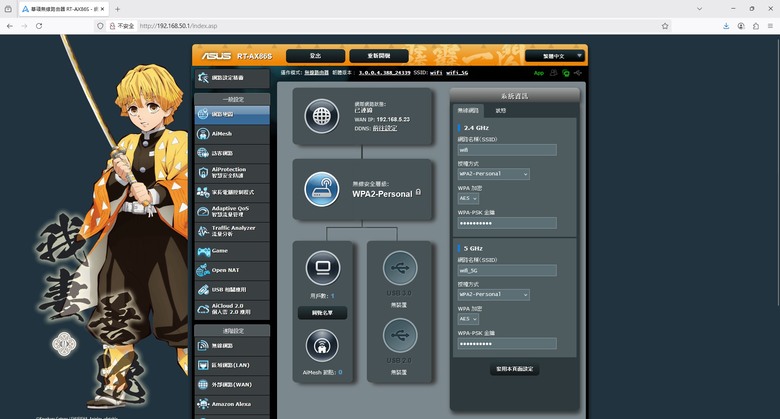
Task: Click the USB 2.0 port icon
Action: [400, 335]
